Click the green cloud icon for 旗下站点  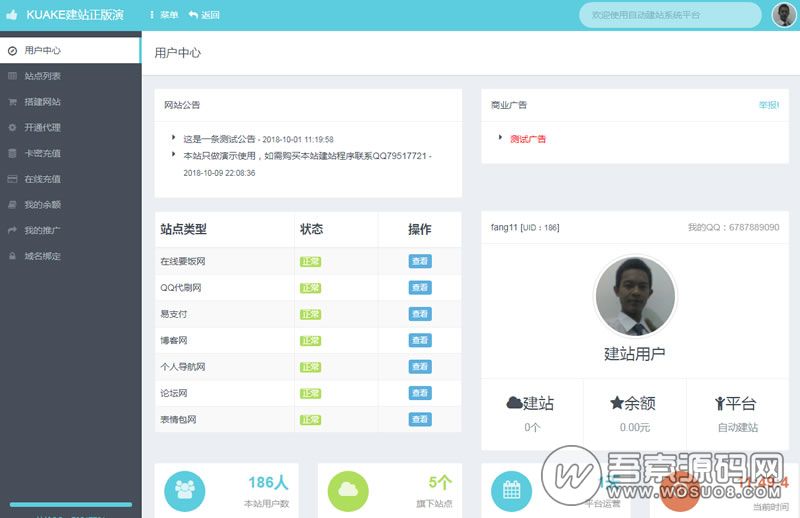tap(348, 490)
